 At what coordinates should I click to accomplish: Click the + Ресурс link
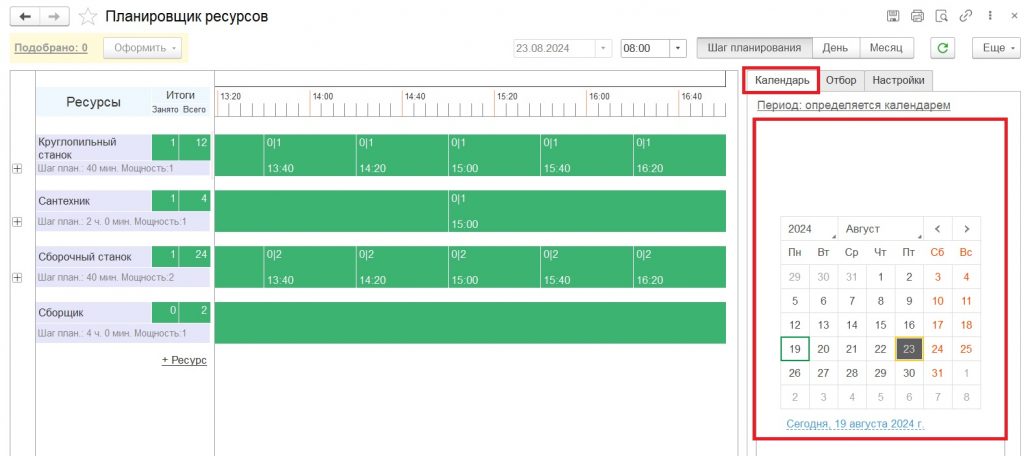pyautogui.click(x=184, y=360)
